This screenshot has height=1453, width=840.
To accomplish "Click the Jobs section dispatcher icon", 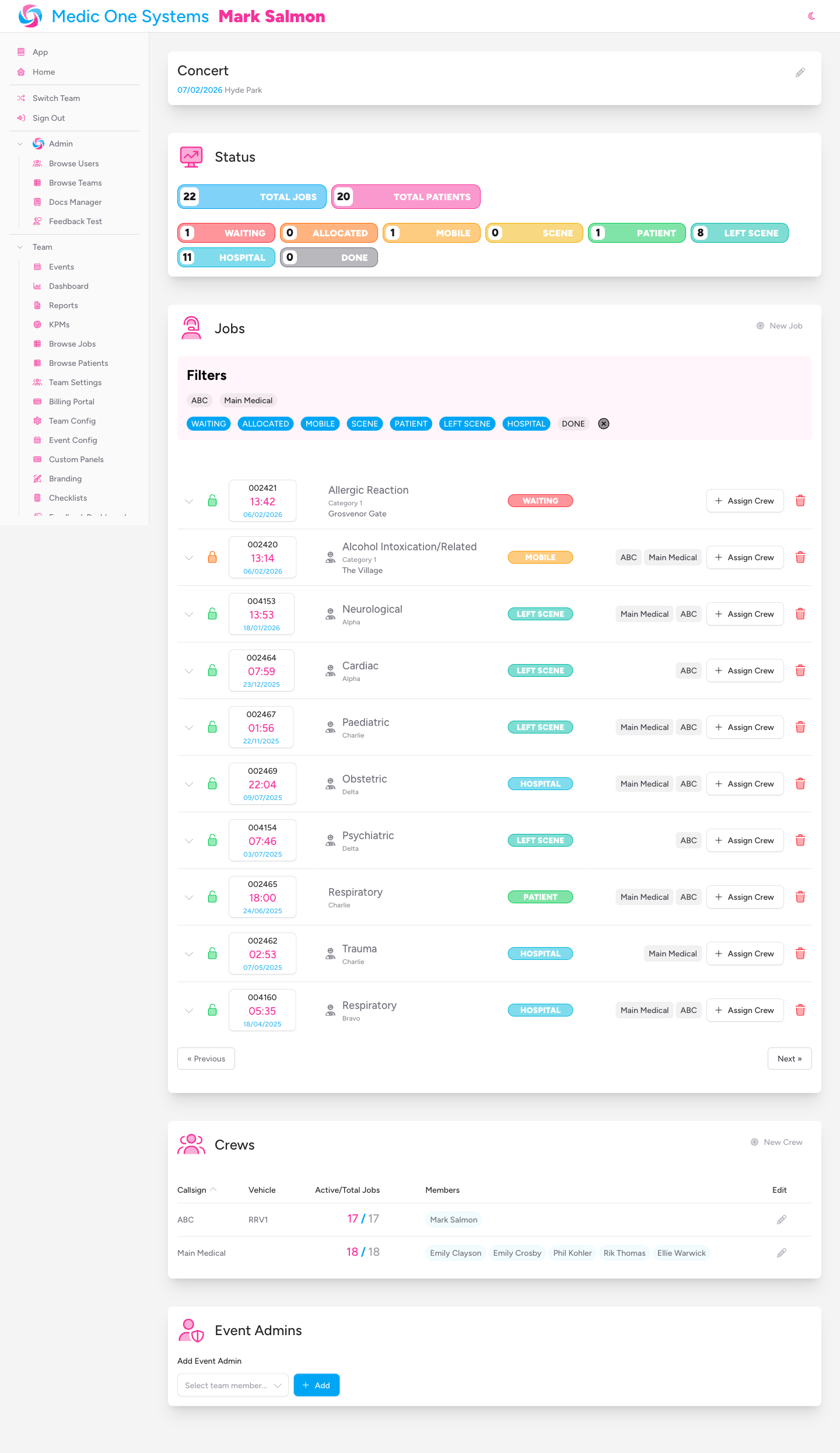I will 191,328.
